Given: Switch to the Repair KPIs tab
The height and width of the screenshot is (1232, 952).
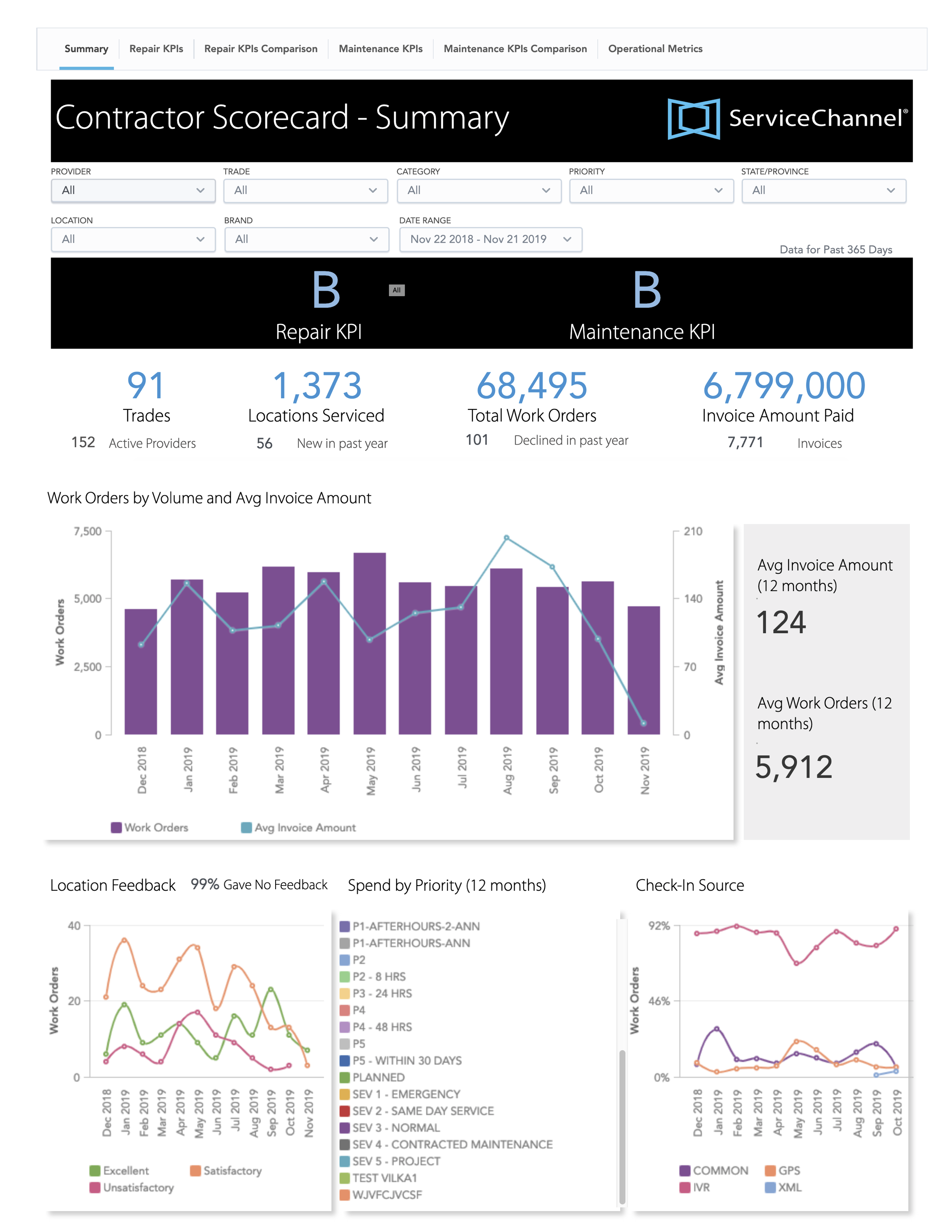Looking at the screenshot, I should 156,49.
